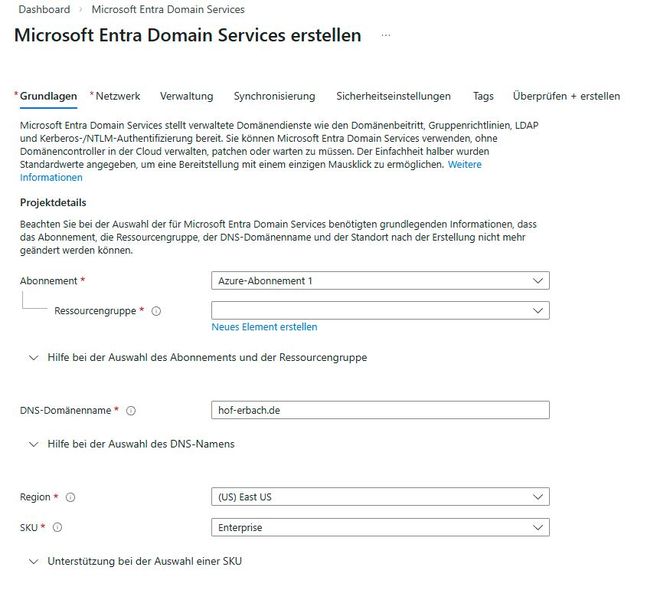The height and width of the screenshot is (600, 657).
Task: Click the DNS-Domänenname field label
Action: (65, 411)
